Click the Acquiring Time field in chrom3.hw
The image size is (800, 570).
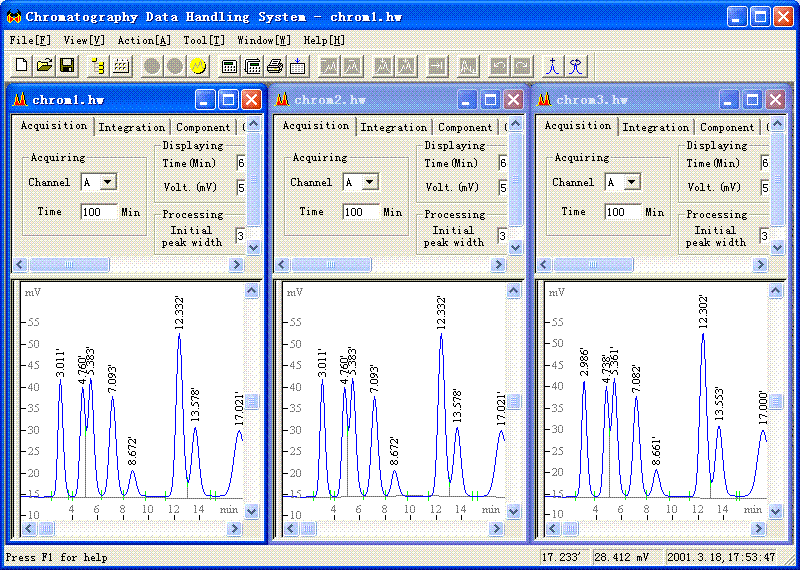point(623,212)
